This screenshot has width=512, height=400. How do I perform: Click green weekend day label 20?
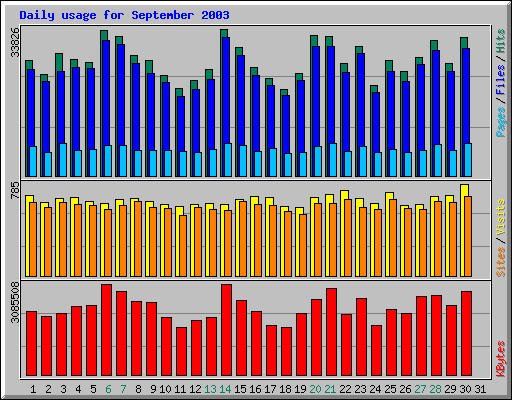315,389
